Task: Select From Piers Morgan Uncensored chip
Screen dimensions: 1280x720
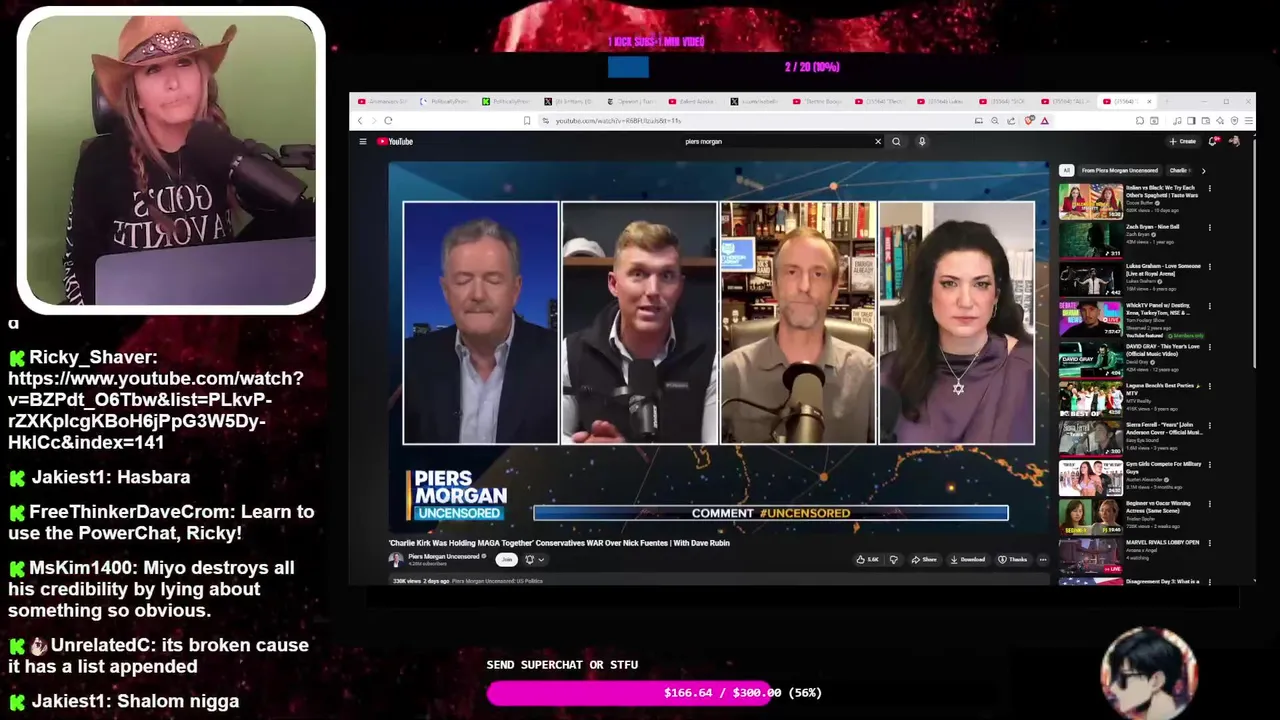Action: [x=1119, y=170]
